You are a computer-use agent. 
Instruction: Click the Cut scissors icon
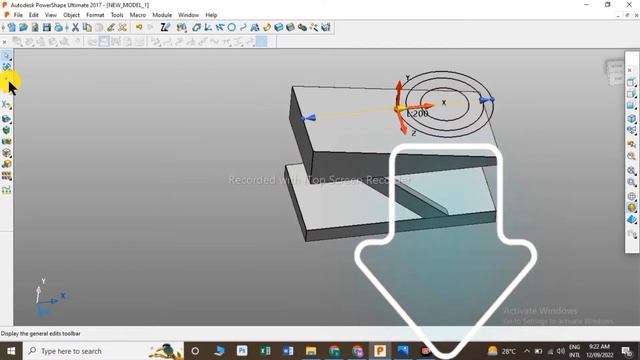(x=76, y=27)
